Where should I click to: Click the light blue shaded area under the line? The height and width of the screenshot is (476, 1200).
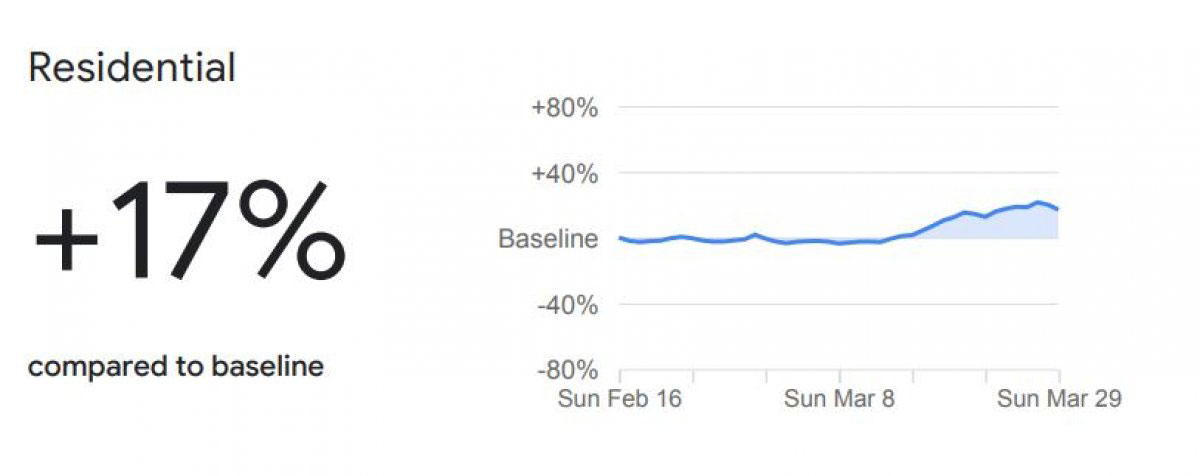click(1000, 226)
